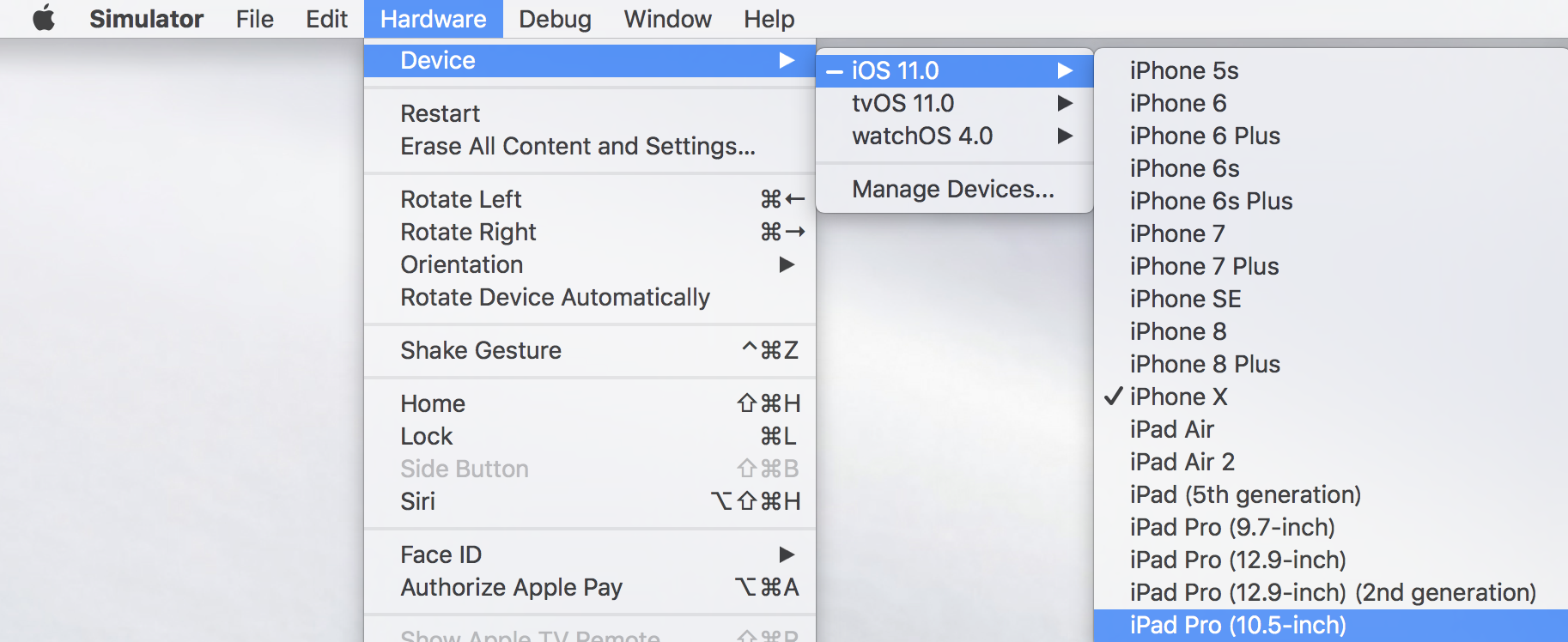The image size is (1568, 642).
Task: Click Manage Devices... entry
Action: click(952, 189)
